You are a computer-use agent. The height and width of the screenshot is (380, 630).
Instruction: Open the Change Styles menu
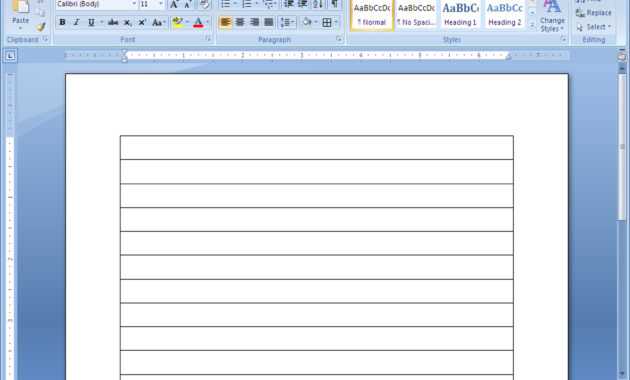point(552,16)
